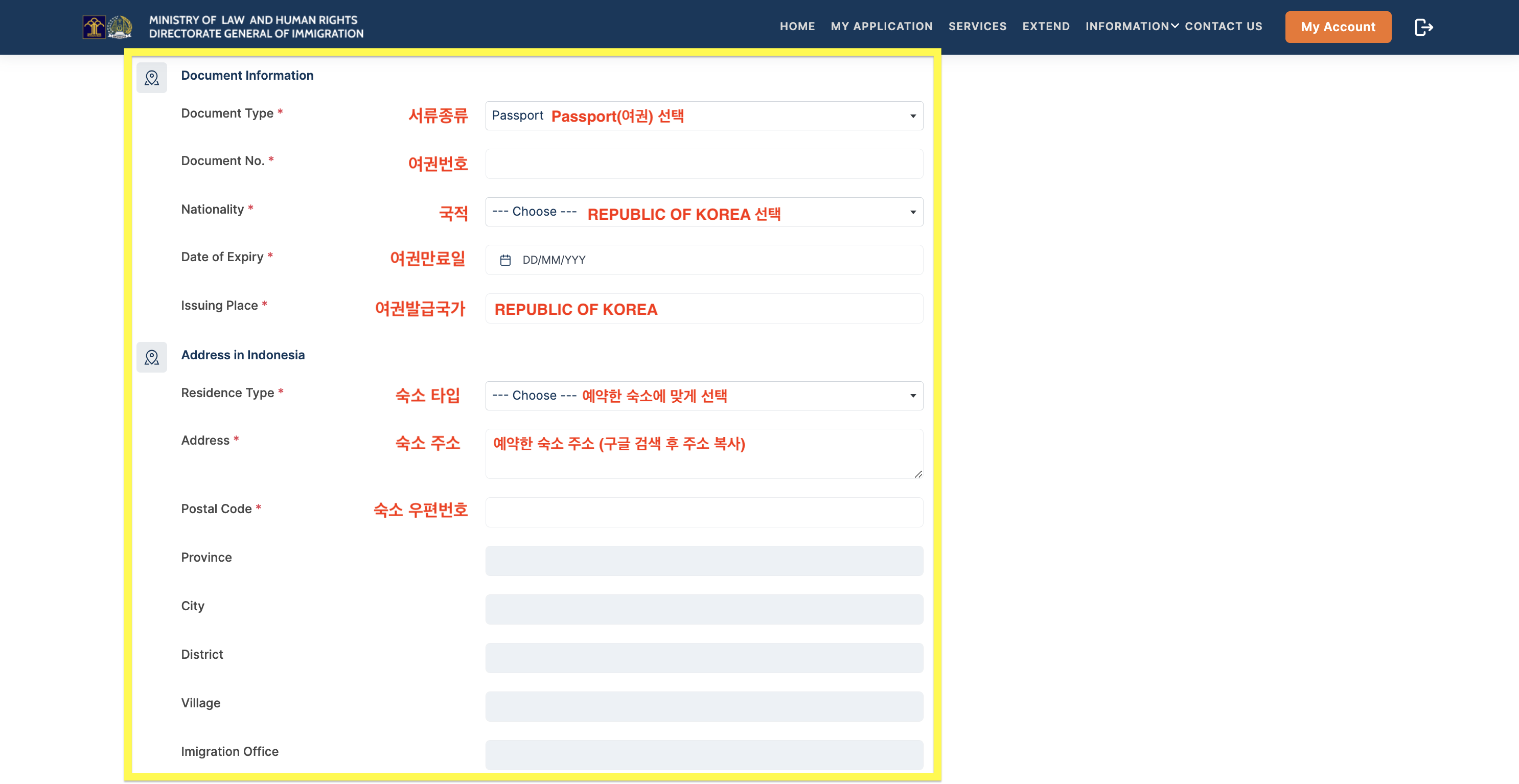Click the Address in Indonesia heading

pyautogui.click(x=243, y=355)
